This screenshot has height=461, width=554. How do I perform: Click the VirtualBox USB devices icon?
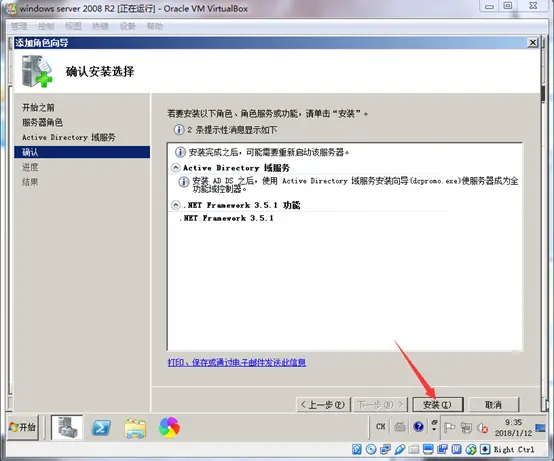point(399,449)
